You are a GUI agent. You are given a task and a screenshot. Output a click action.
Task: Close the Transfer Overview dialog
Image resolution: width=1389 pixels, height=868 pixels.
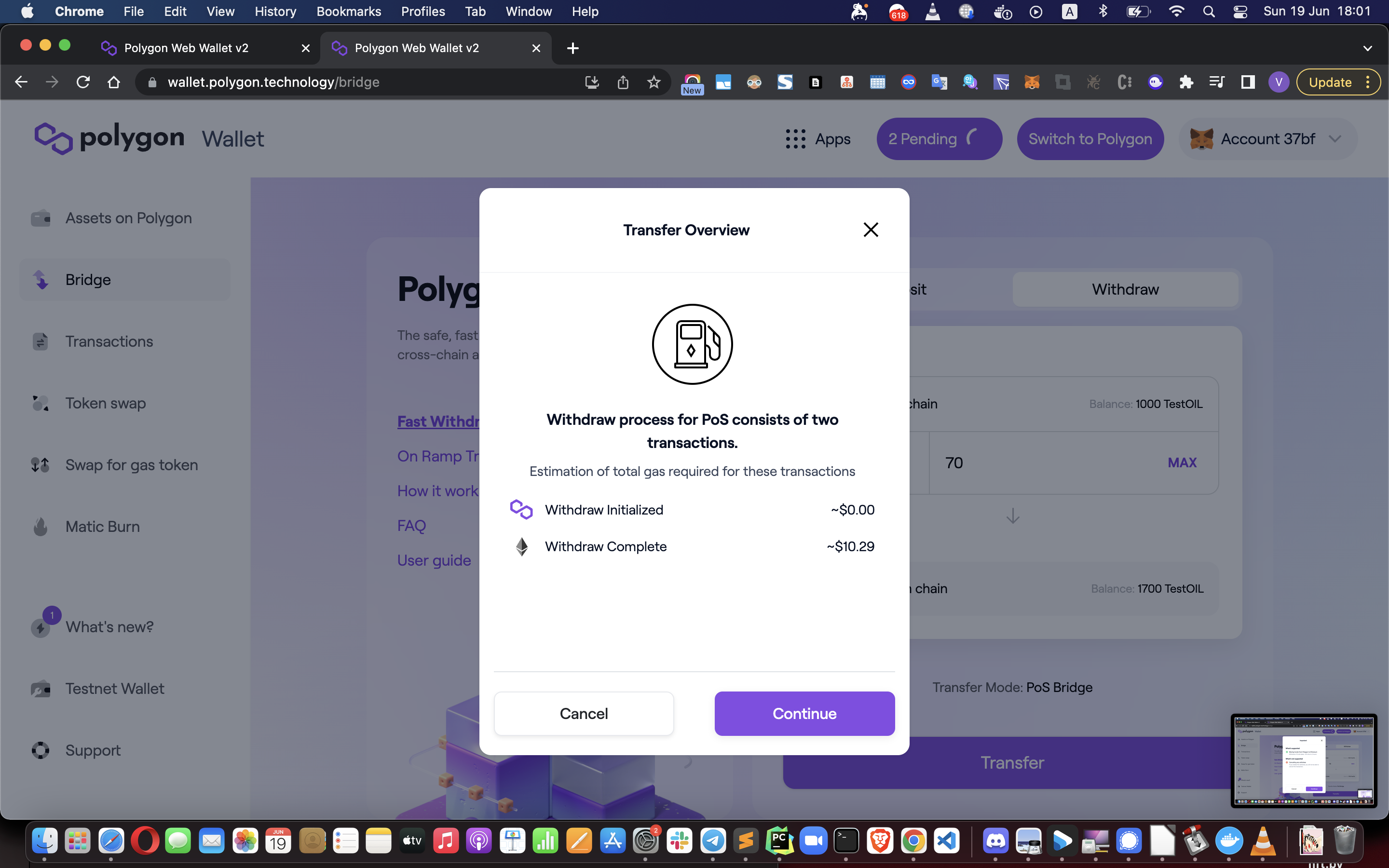pyautogui.click(x=870, y=230)
